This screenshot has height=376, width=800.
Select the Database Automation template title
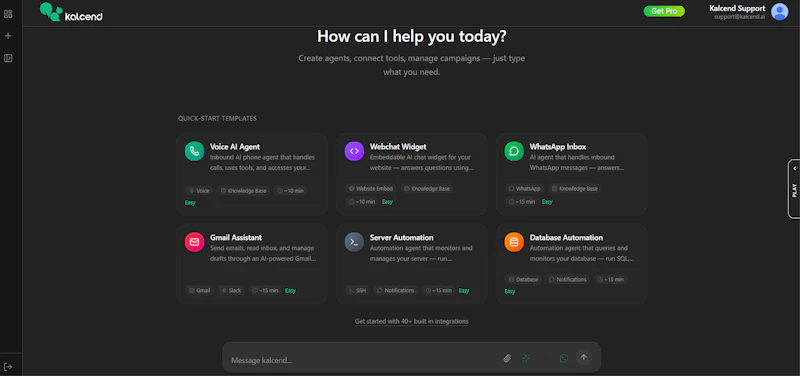coord(566,238)
